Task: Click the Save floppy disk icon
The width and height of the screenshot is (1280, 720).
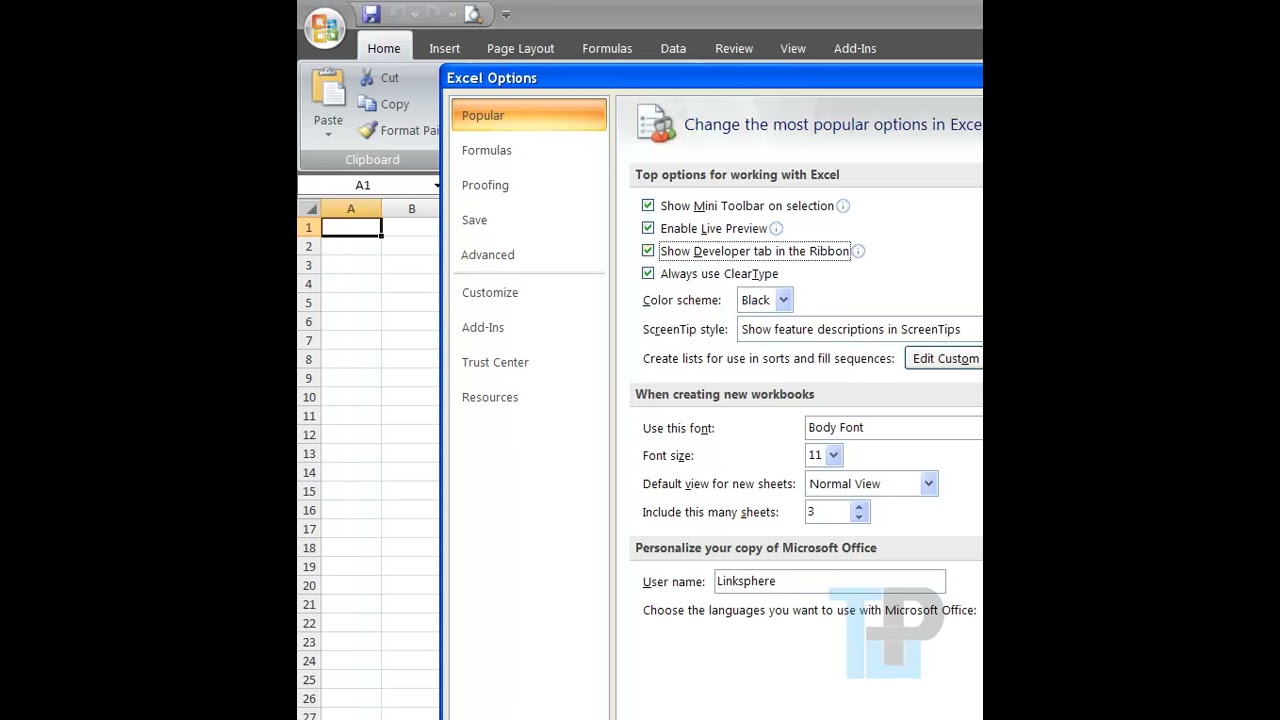Action: coord(371,14)
